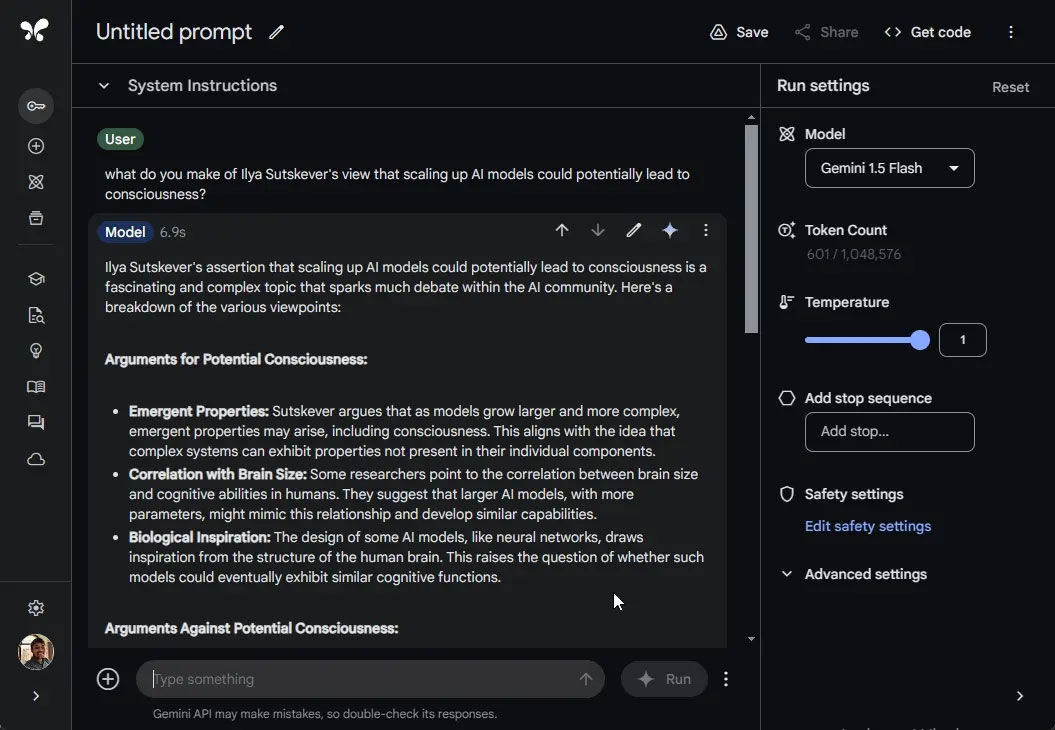Click the Save button
The image size is (1055, 730).
(x=739, y=32)
